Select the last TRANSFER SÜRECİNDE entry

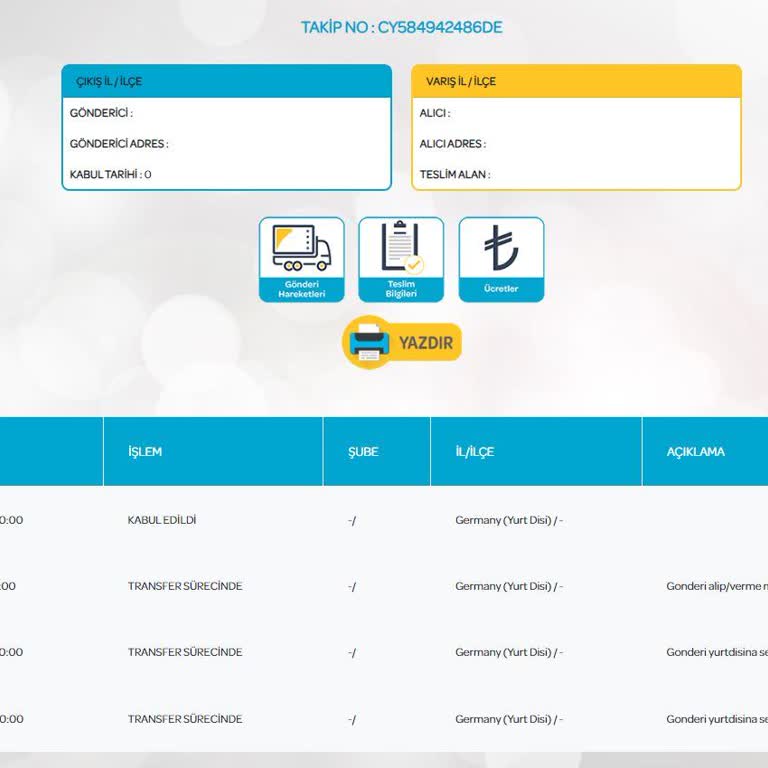click(185, 719)
